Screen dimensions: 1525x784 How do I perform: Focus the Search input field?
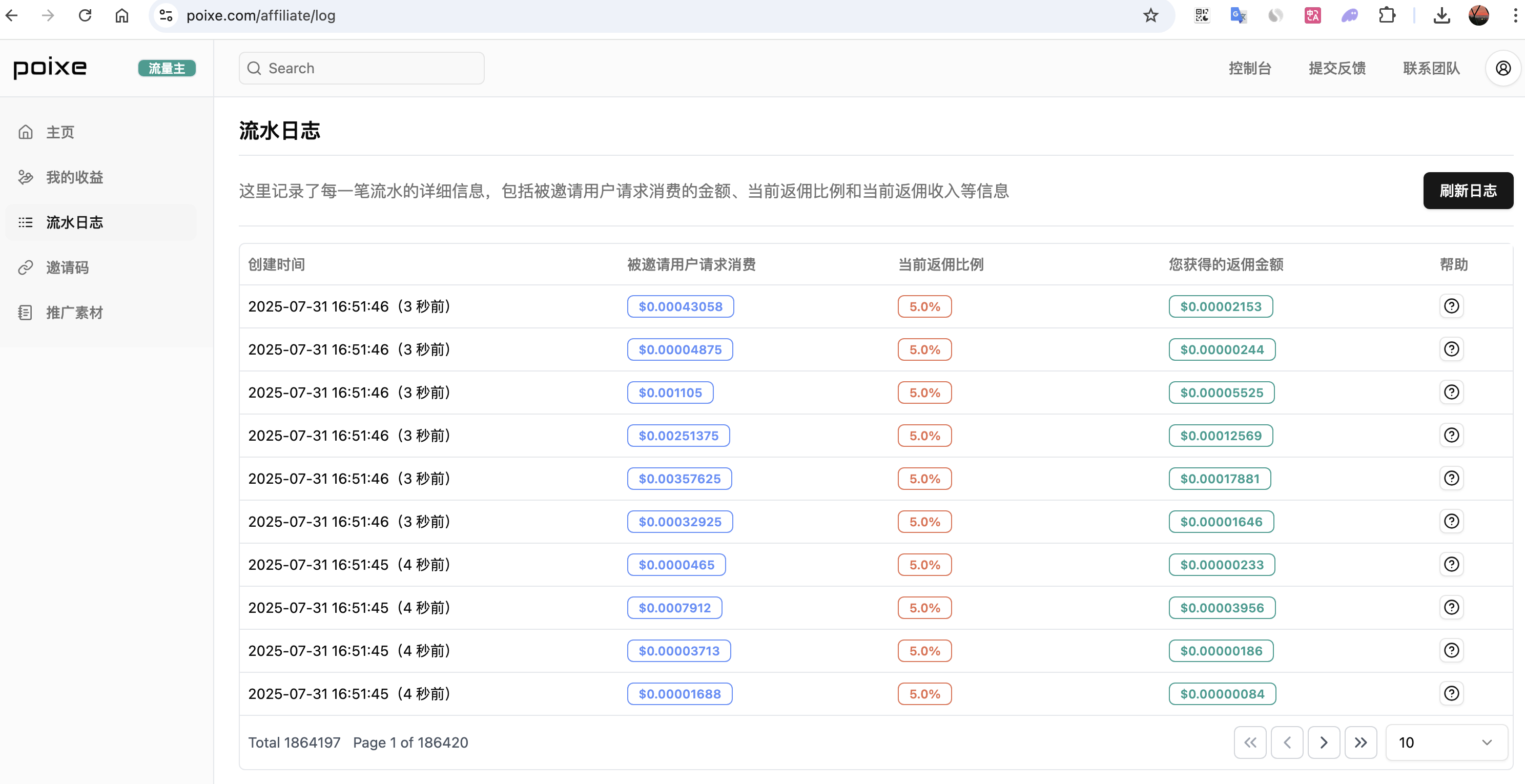[x=361, y=68]
